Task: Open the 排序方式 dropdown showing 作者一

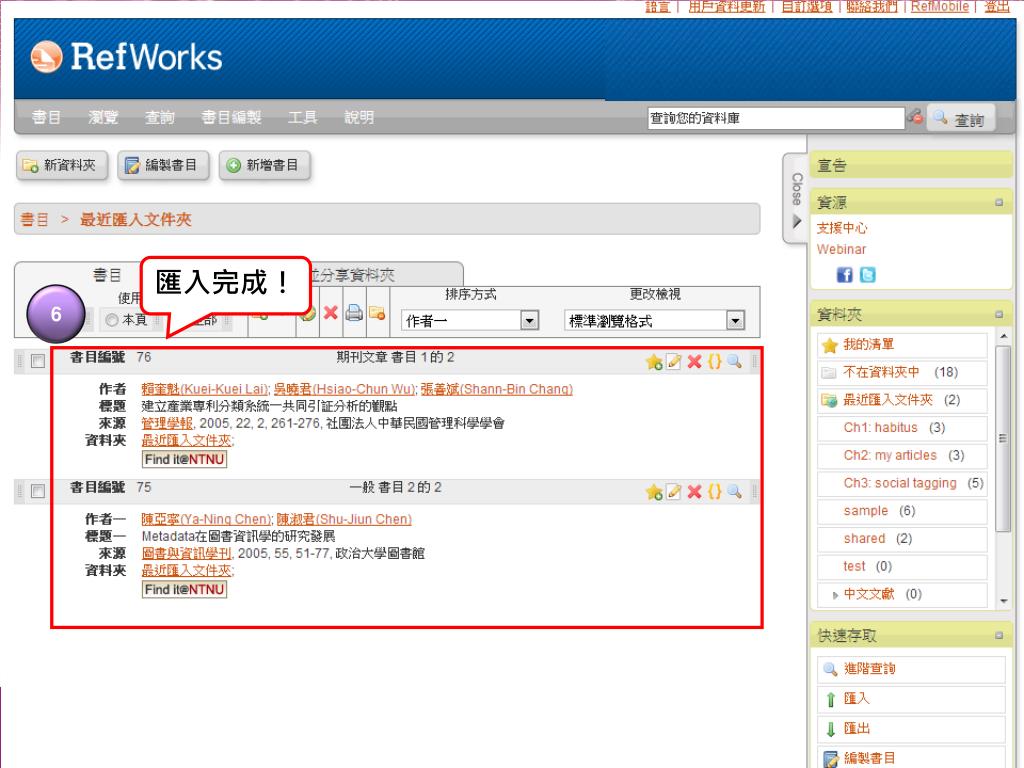Action: tap(470, 321)
